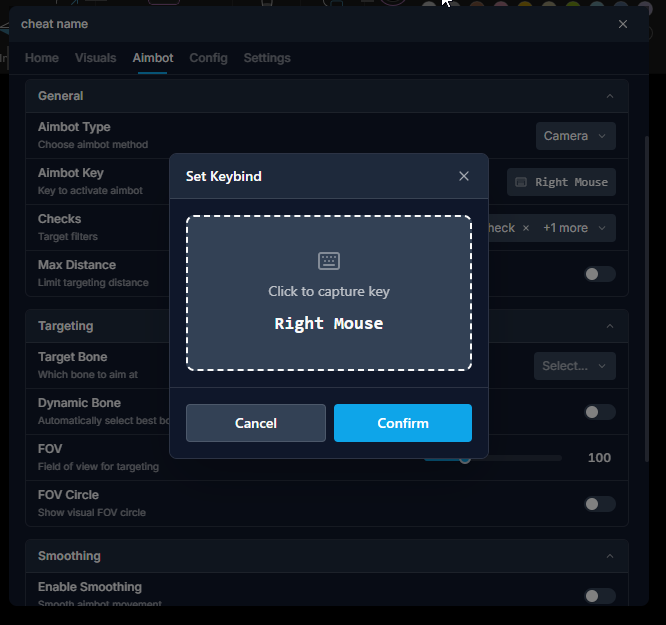Click the FOV value 100
The height and width of the screenshot is (625, 666).
pos(599,458)
